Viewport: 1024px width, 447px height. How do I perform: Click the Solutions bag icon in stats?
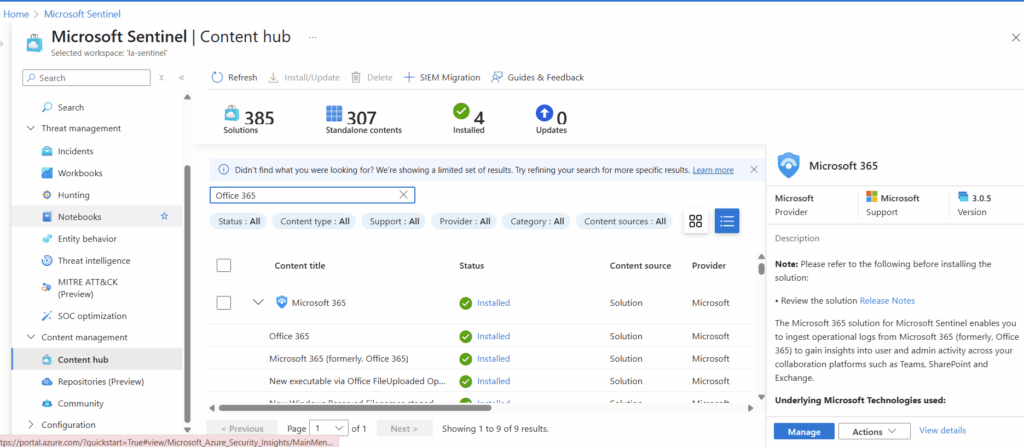[232, 114]
